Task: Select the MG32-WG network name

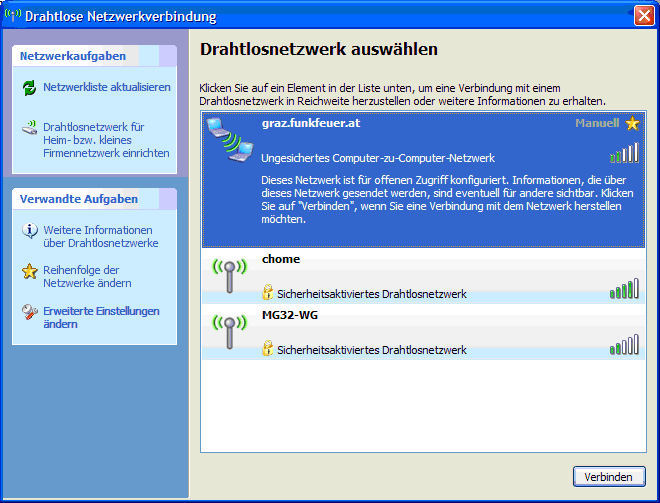Action: coord(289,315)
